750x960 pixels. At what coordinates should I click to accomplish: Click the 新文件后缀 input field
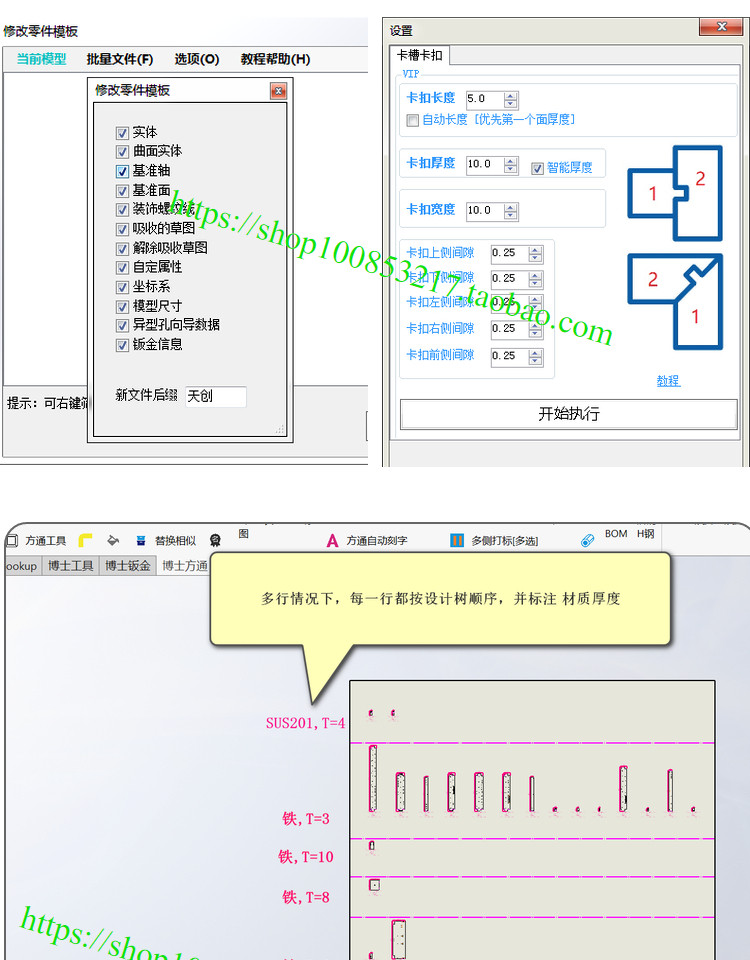(x=216, y=397)
